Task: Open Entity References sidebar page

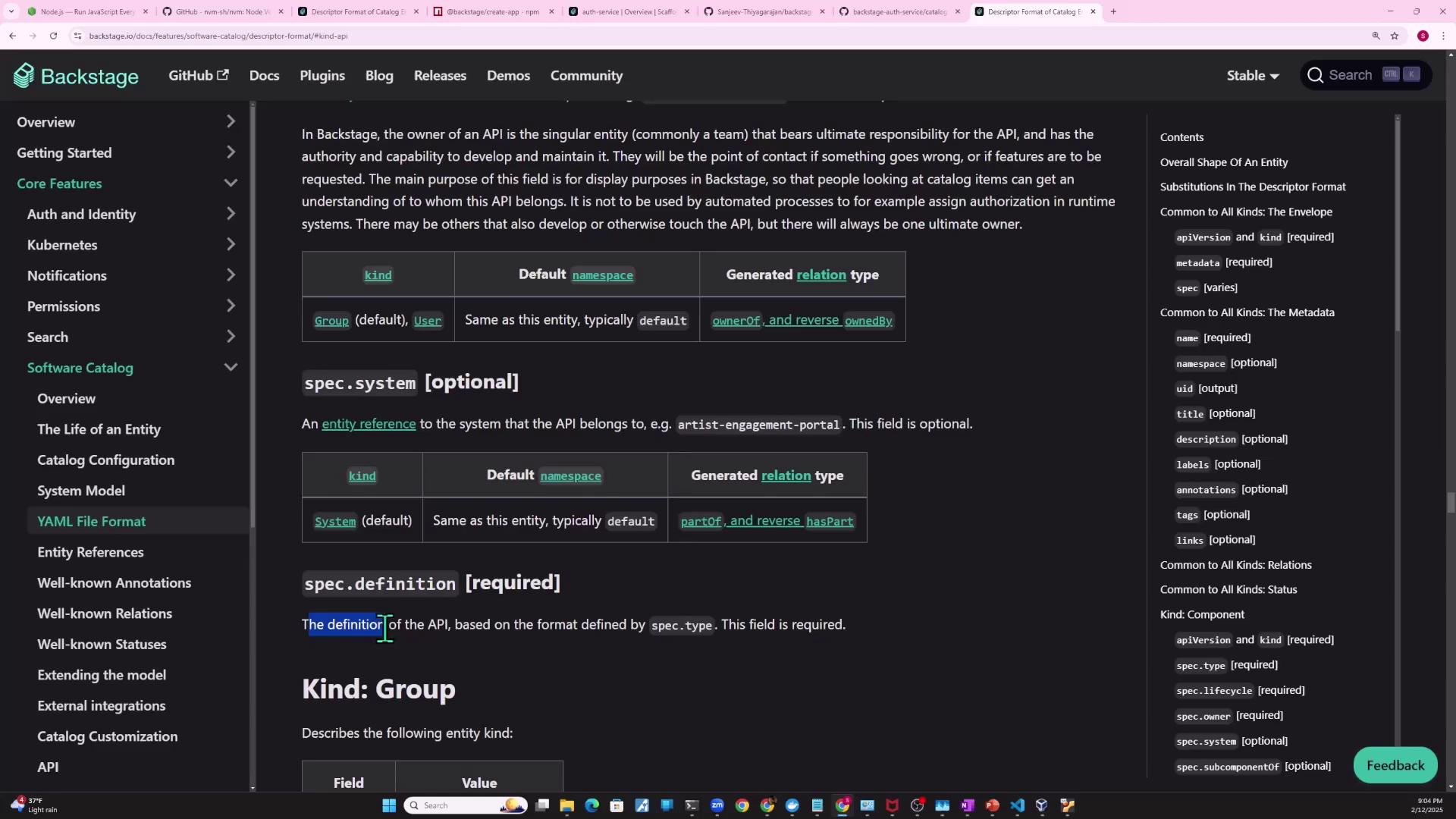Action: coord(90,552)
